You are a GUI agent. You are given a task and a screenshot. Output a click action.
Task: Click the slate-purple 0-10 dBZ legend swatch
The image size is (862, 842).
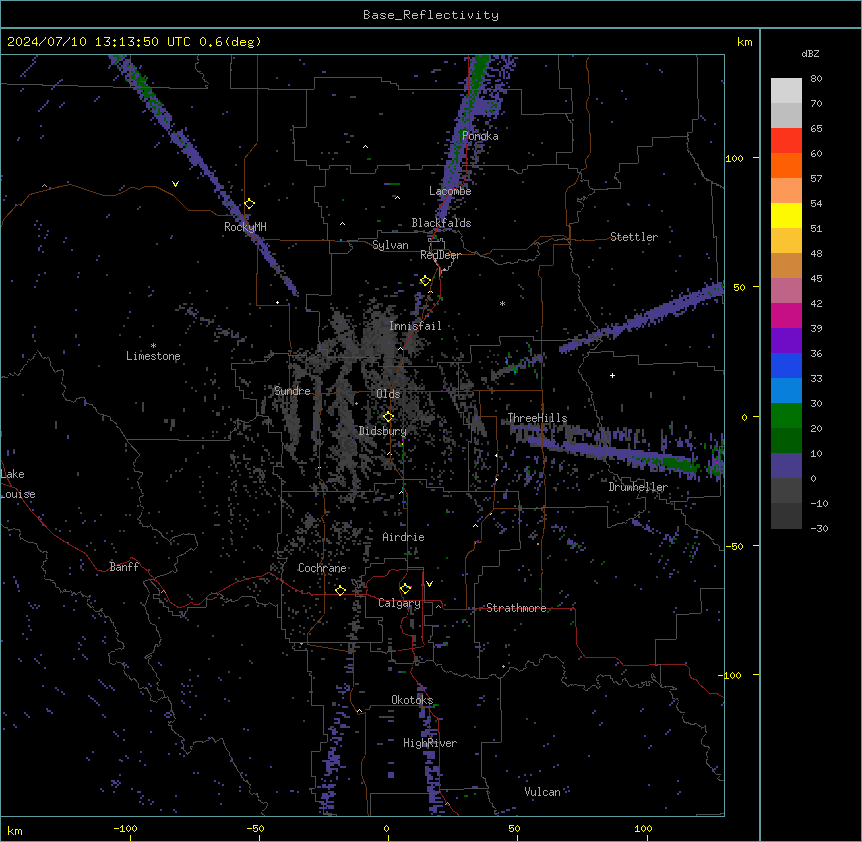point(786,466)
